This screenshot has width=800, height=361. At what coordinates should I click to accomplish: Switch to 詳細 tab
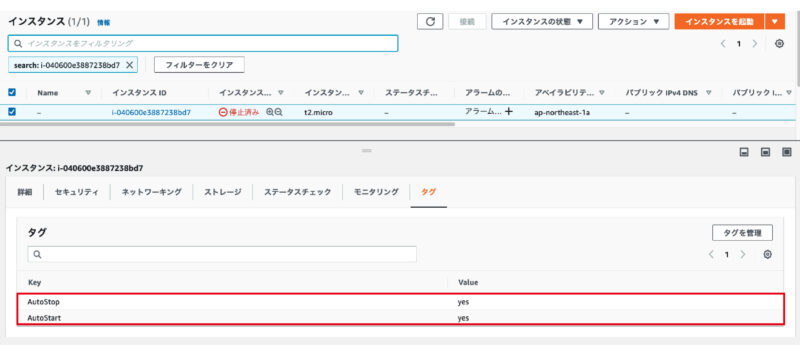tap(24, 192)
